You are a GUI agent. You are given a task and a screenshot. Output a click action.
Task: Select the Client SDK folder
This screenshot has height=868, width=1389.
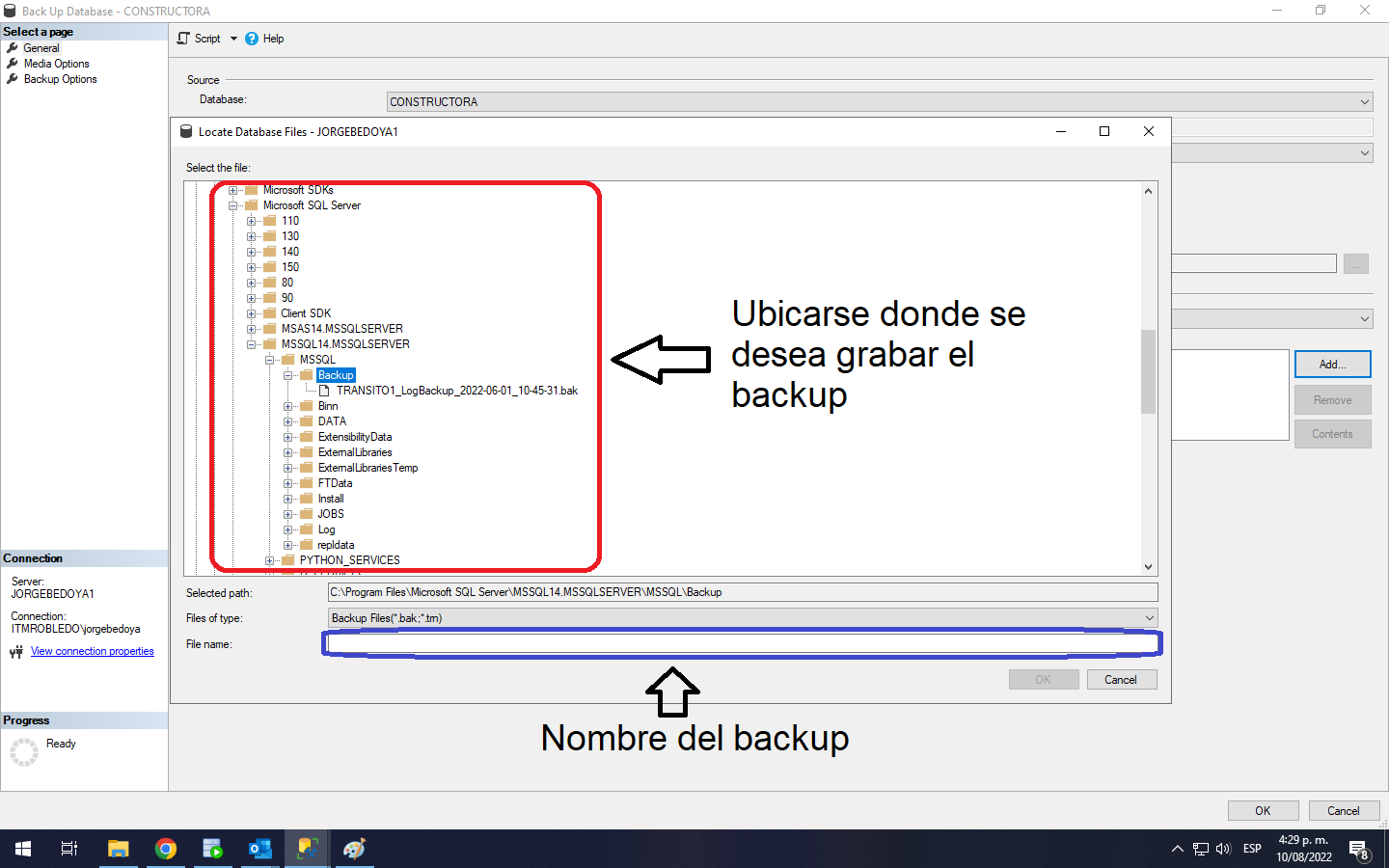pyautogui.click(x=306, y=313)
